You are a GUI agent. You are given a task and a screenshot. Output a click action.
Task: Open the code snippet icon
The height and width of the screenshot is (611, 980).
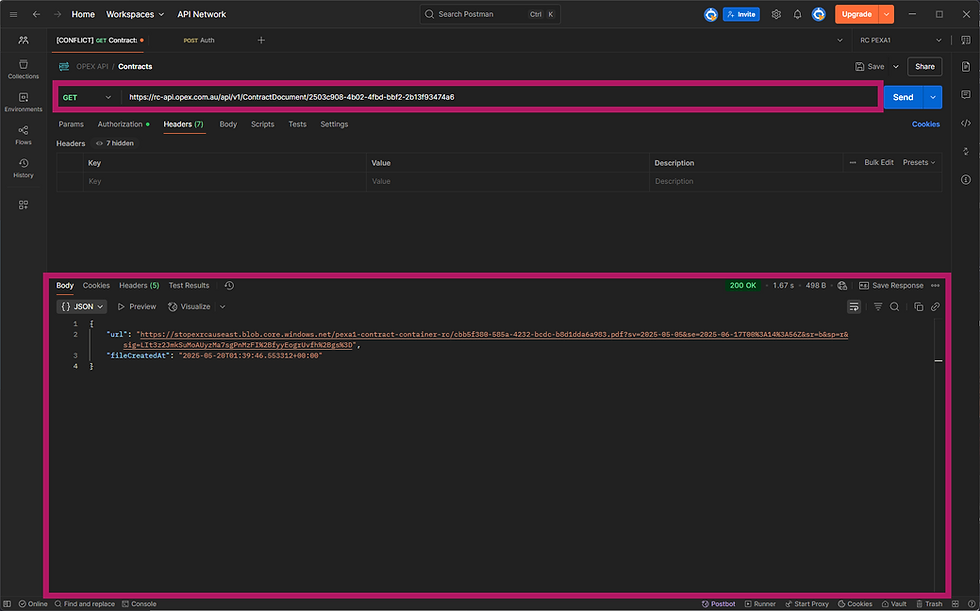[966, 123]
